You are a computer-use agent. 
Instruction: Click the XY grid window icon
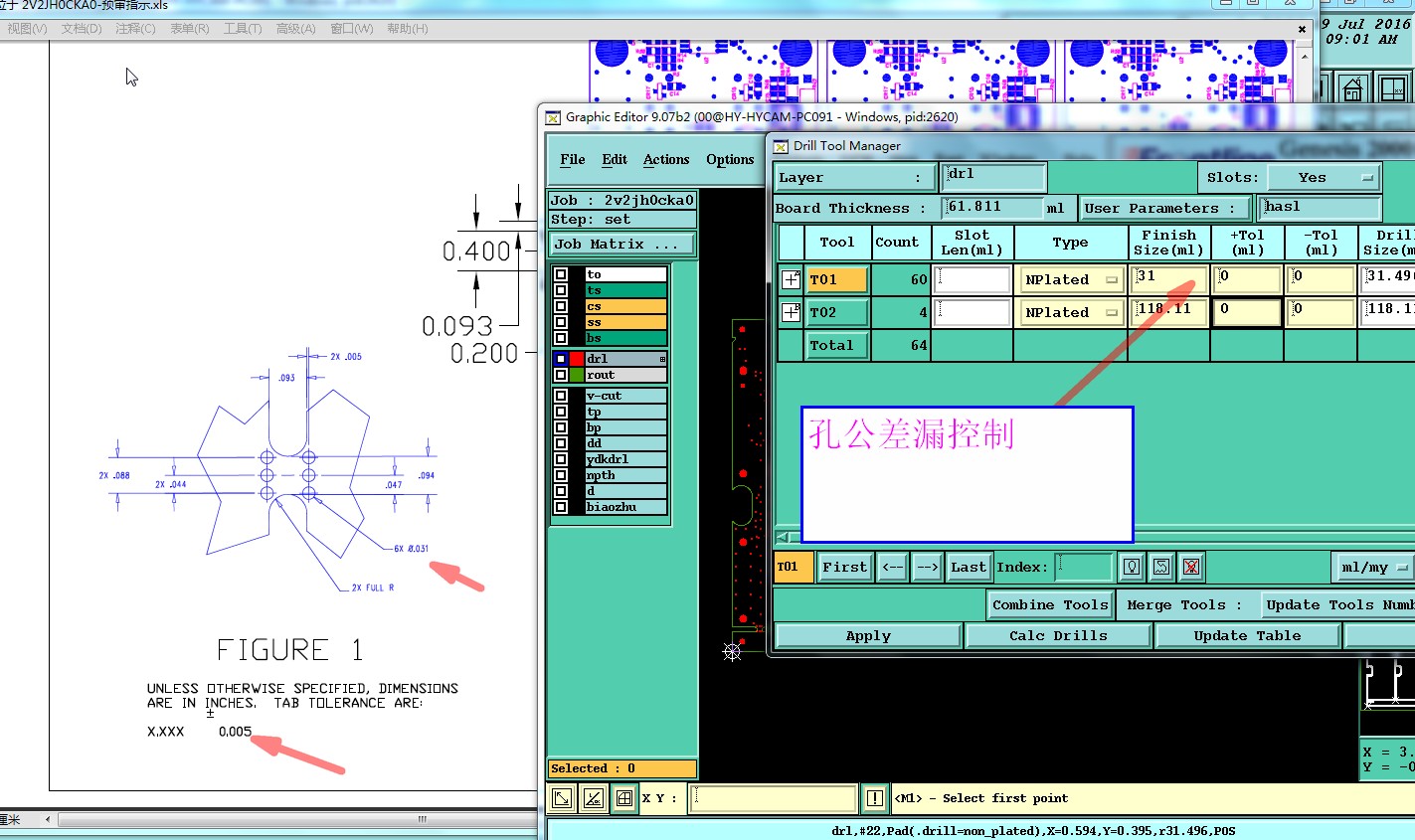click(x=1394, y=88)
